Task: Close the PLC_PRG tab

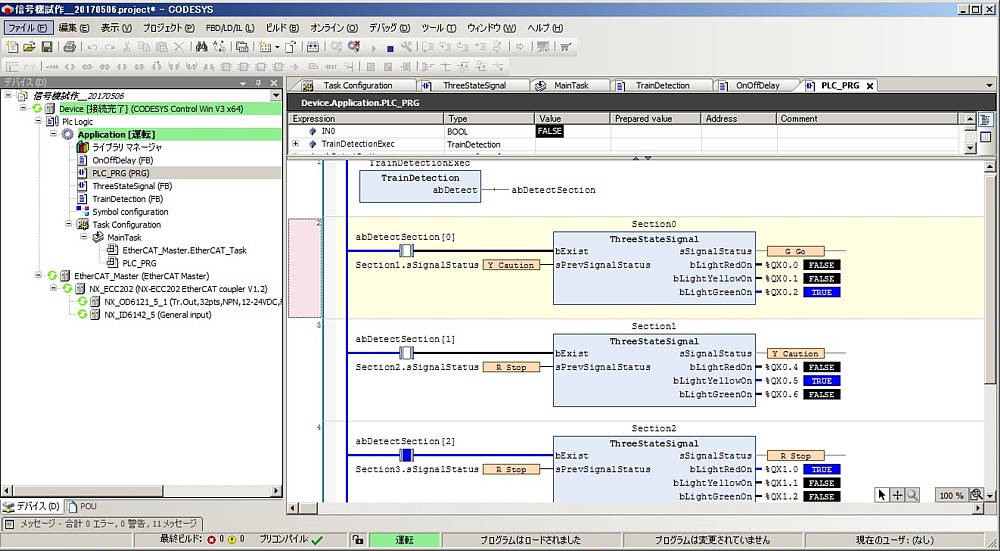Action: [x=869, y=85]
